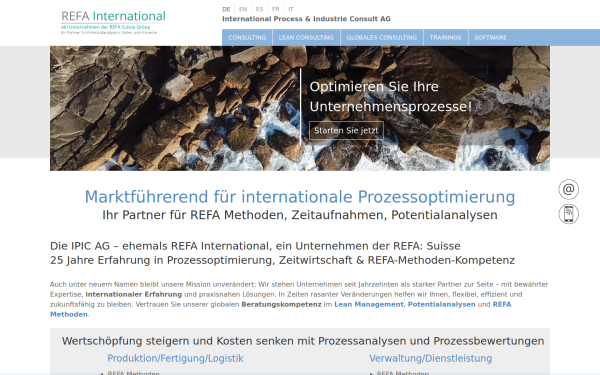Viewport: 600px width, 375px height.
Task: Click 'Ihr Partner für REFA Methoden' subheading
Action: point(300,215)
